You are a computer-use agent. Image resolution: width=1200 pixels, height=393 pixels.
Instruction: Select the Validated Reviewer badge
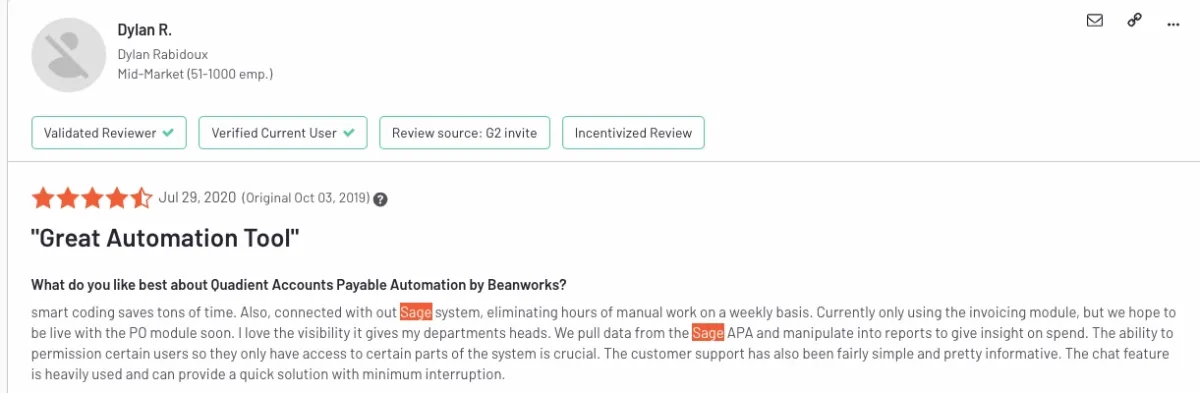point(109,132)
